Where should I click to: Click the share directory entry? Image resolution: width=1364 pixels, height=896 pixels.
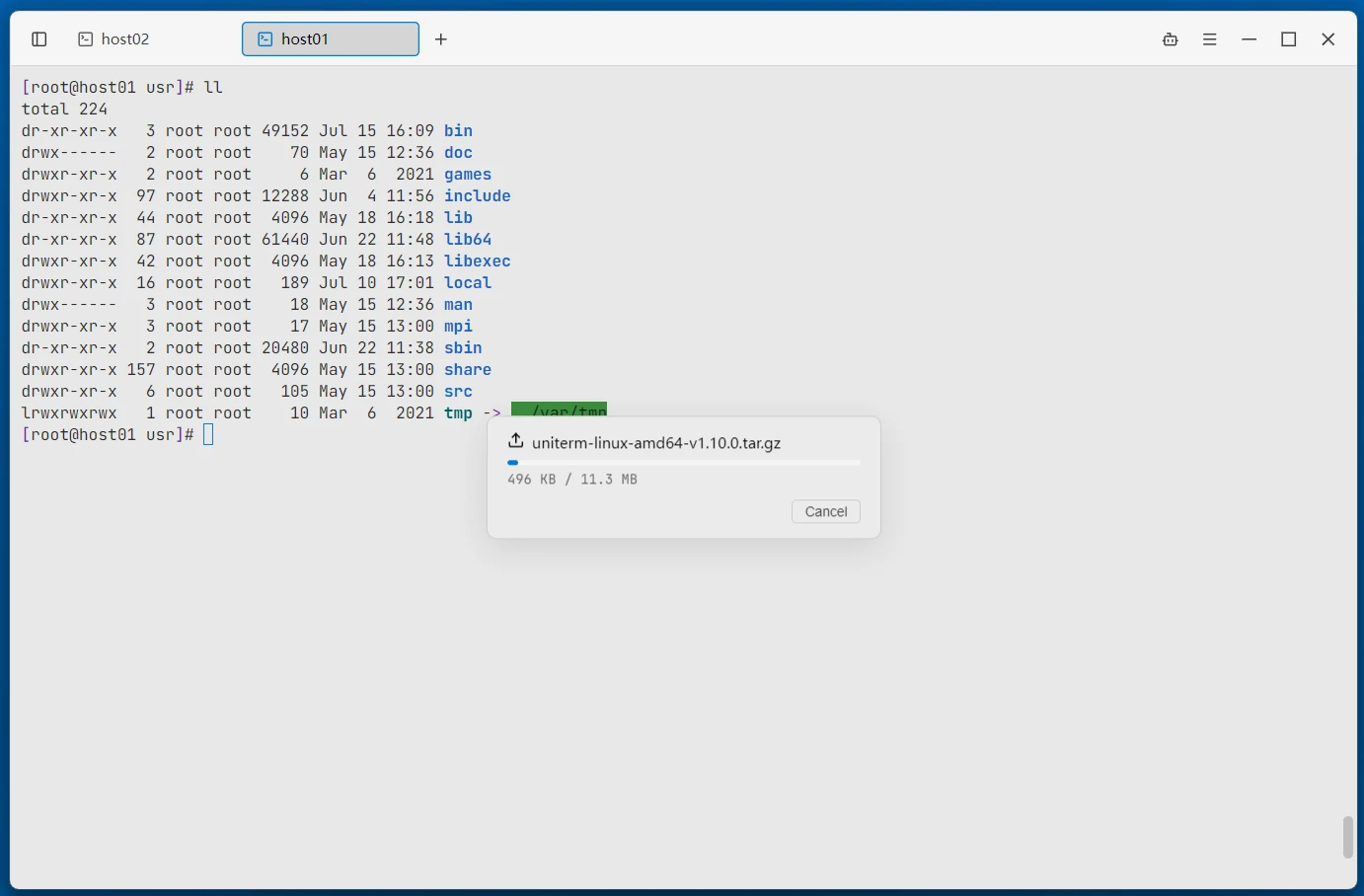click(468, 370)
